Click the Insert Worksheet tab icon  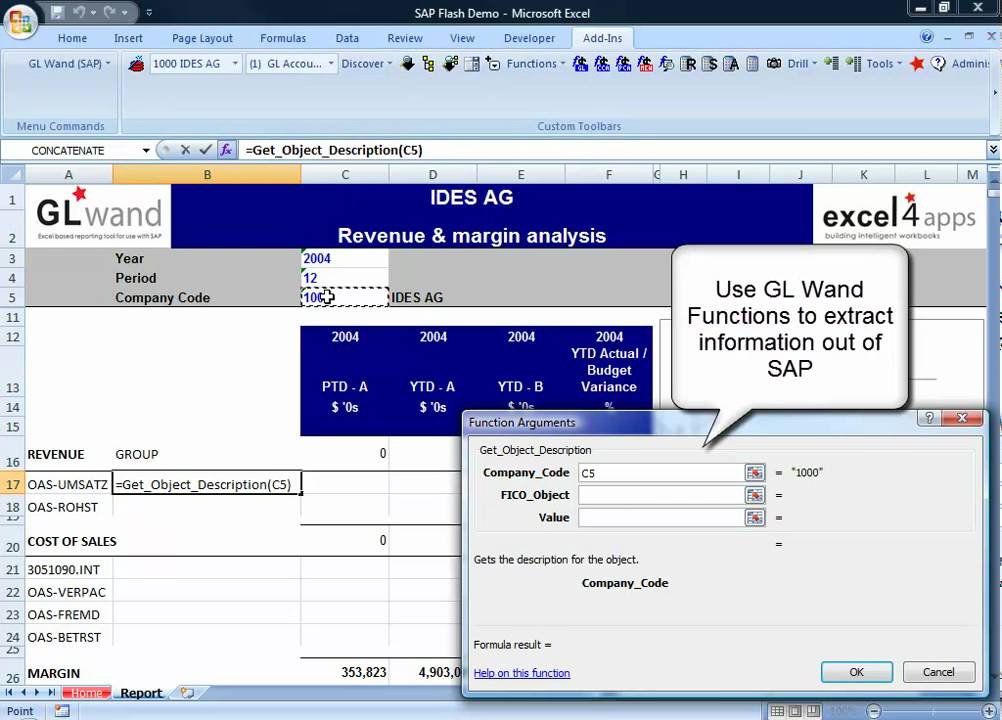[187, 693]
